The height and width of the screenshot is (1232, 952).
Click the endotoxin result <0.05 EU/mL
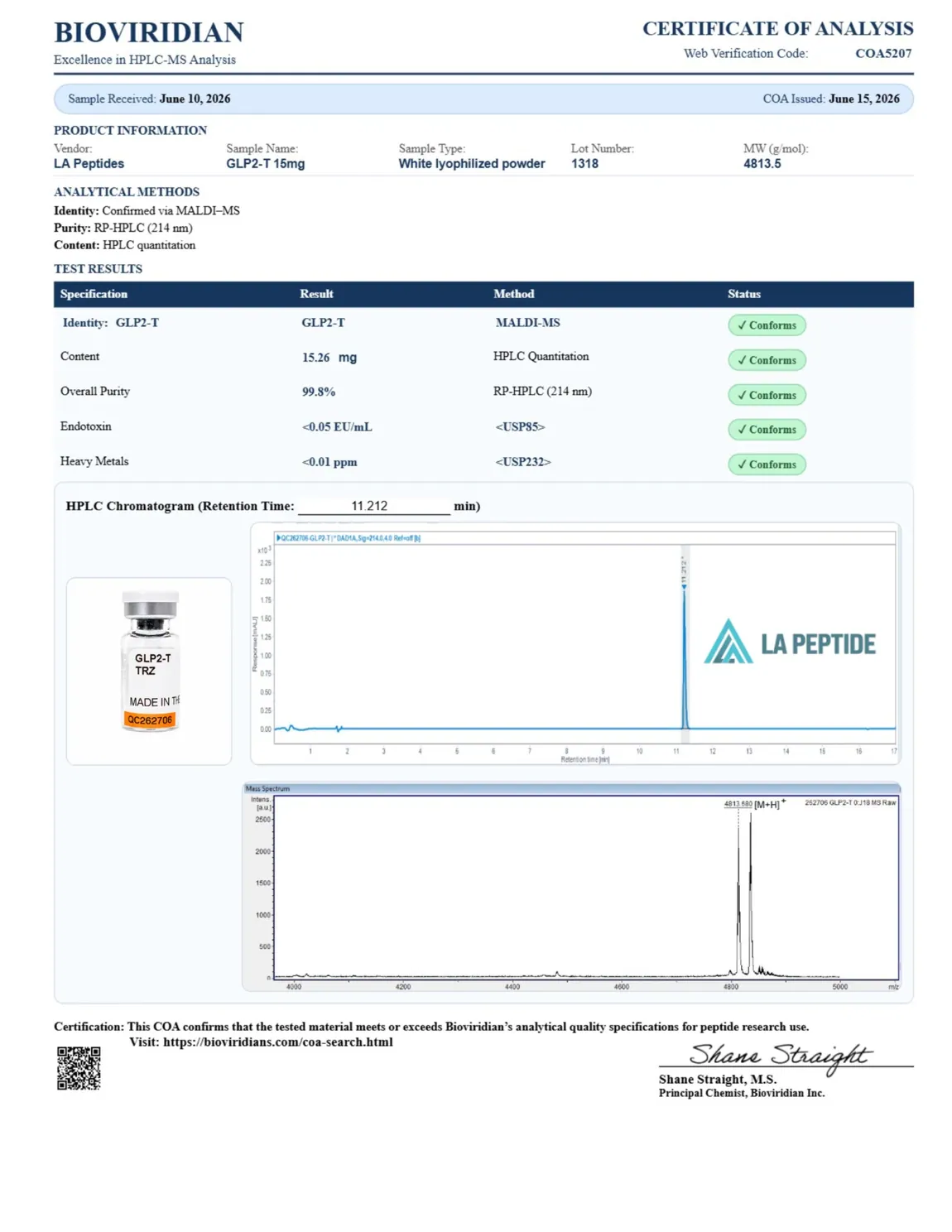click(337, 427)
